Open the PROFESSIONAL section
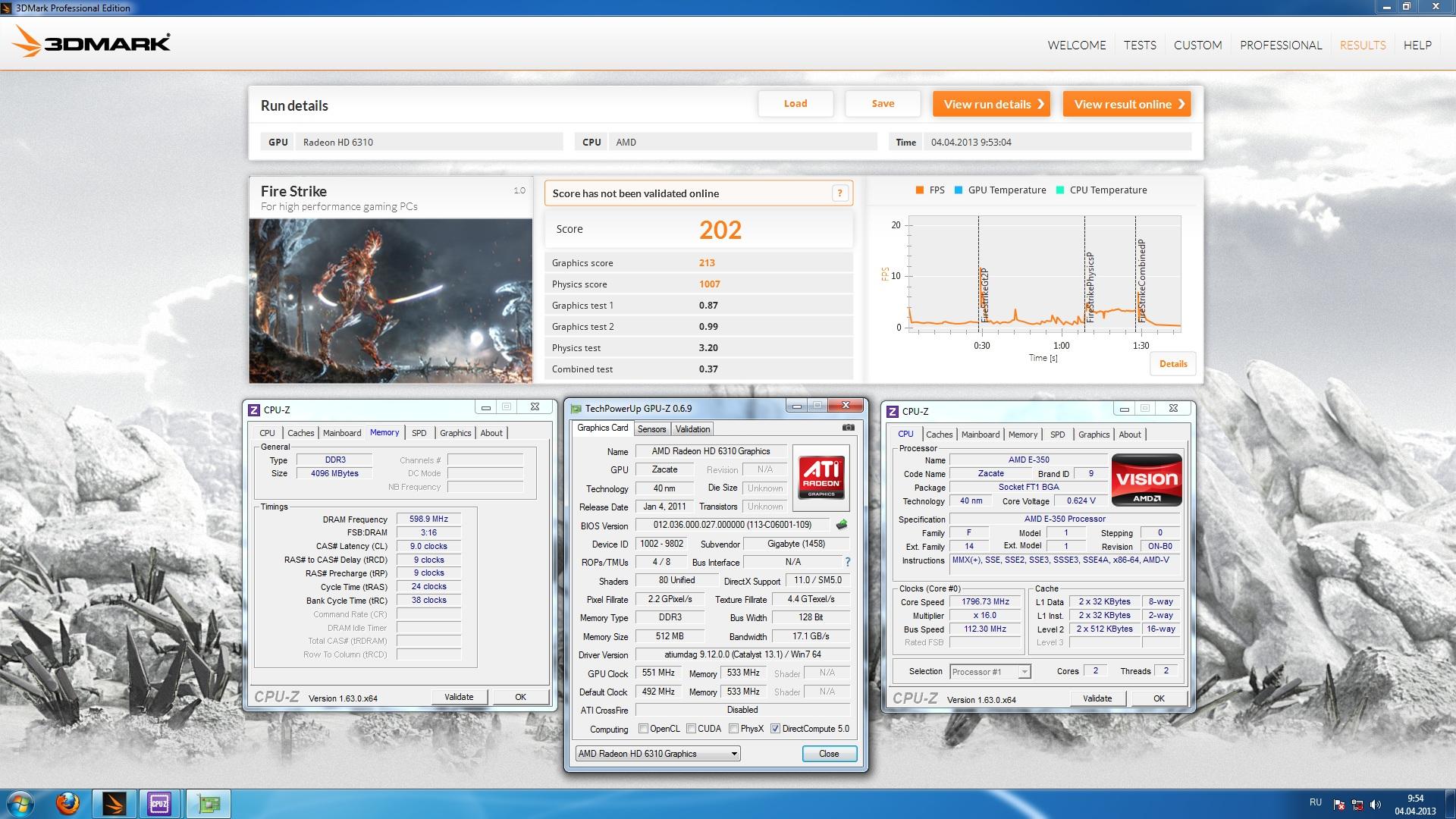Viewport: 1456px width, 819px height. [1281, 45]
